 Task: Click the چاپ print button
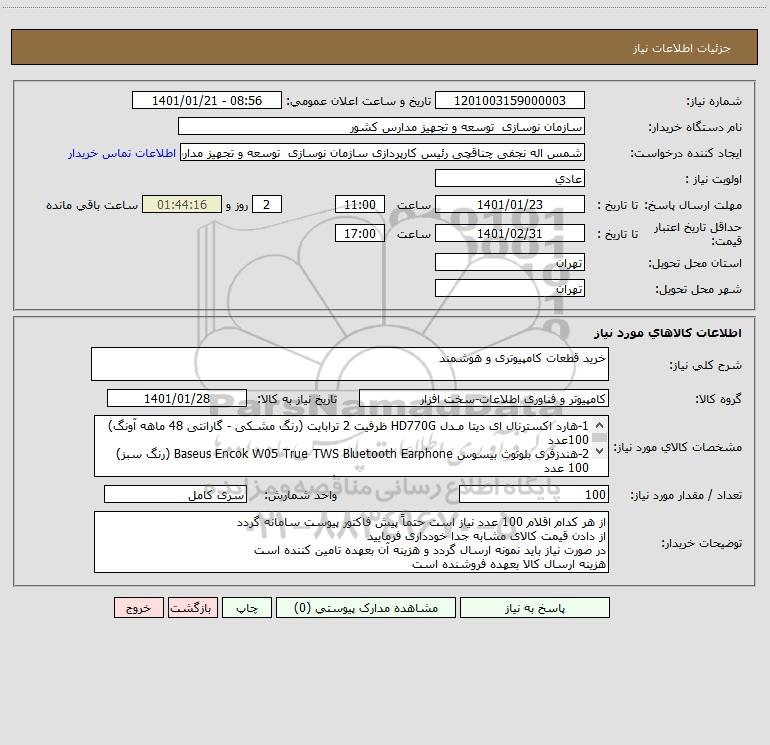[247, 608]
